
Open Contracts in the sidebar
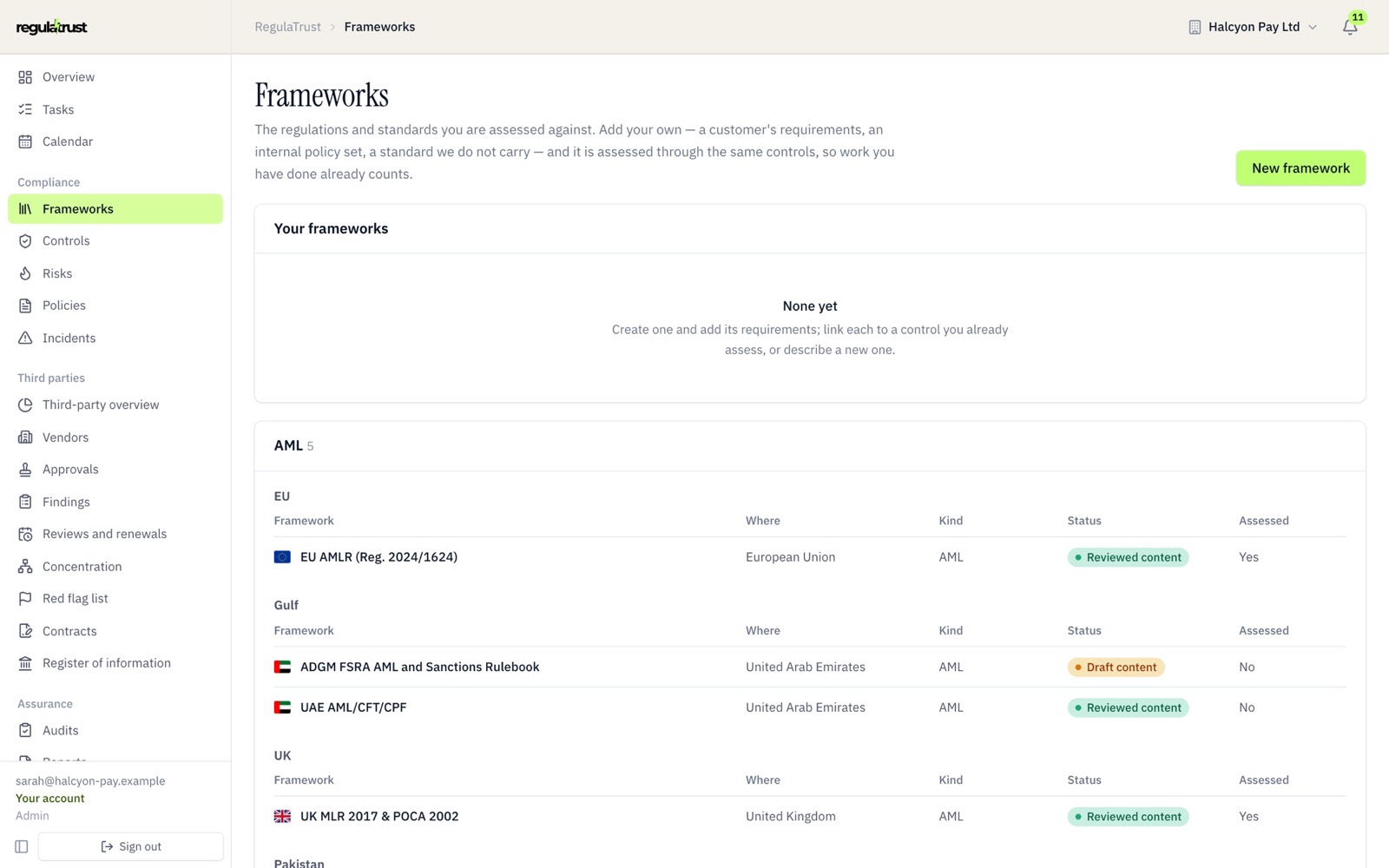[115, 631]
